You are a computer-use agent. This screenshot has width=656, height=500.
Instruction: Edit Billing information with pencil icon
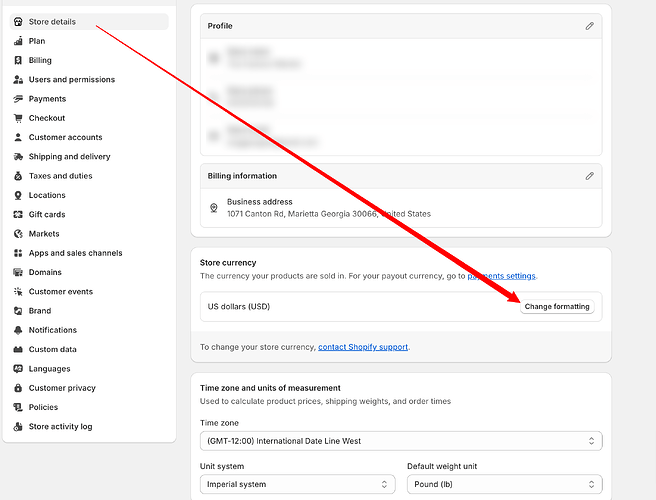point(589,176)
